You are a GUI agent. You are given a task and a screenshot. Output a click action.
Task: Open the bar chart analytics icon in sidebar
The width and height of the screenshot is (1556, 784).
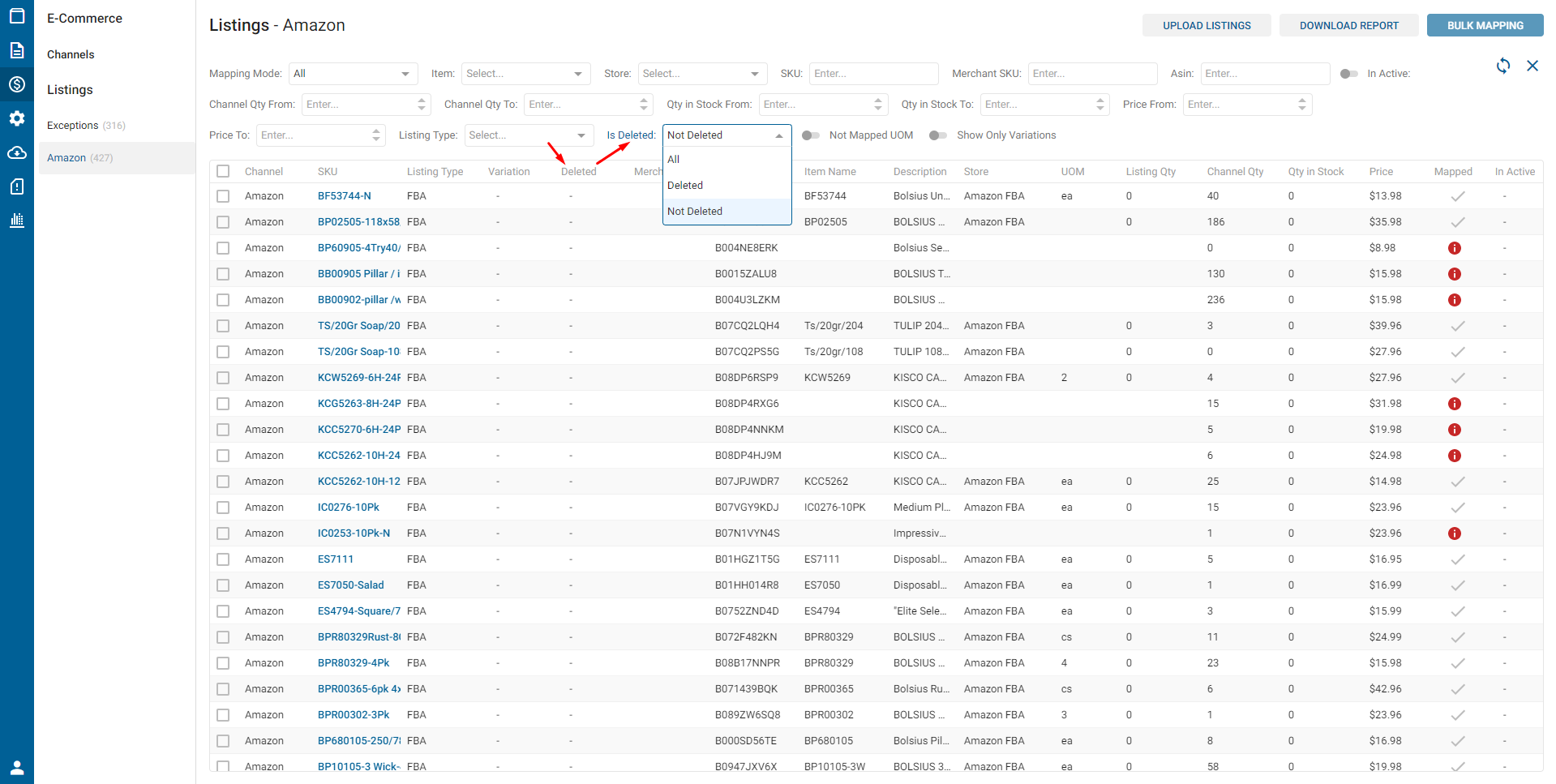(16, 221)
